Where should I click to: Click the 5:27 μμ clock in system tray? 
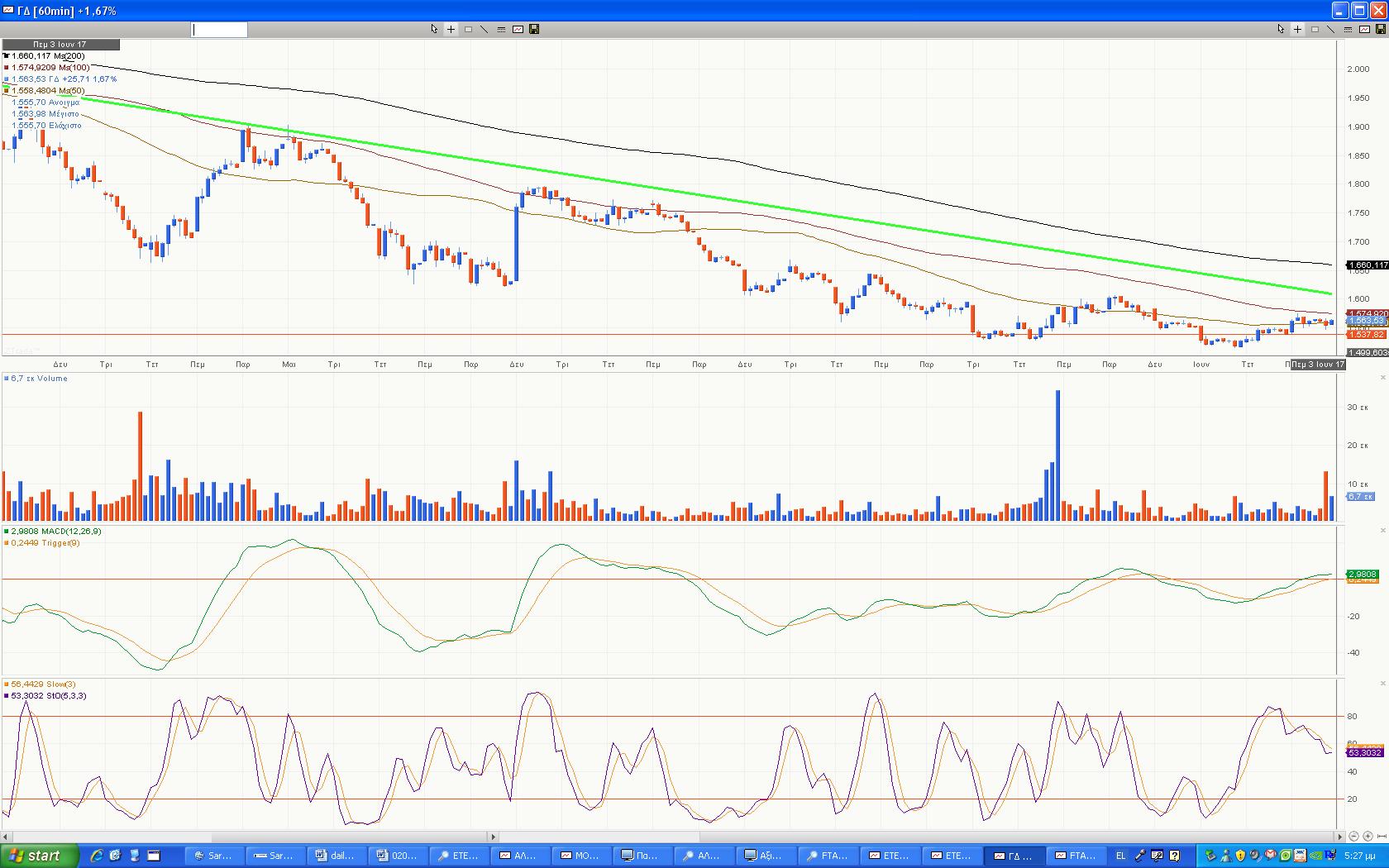(1360, 856)
